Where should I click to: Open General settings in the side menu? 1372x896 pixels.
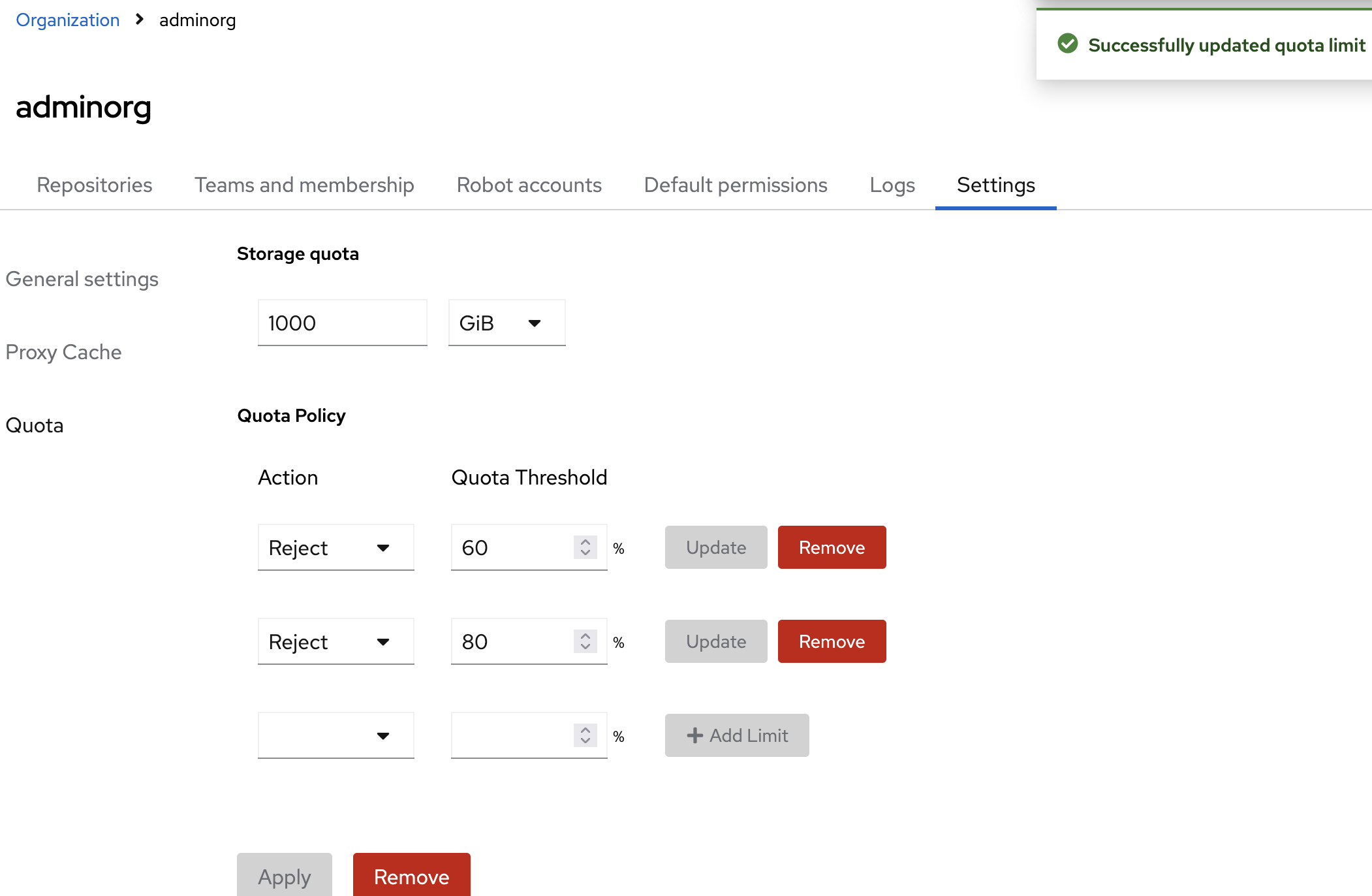[x=82, y=279]
